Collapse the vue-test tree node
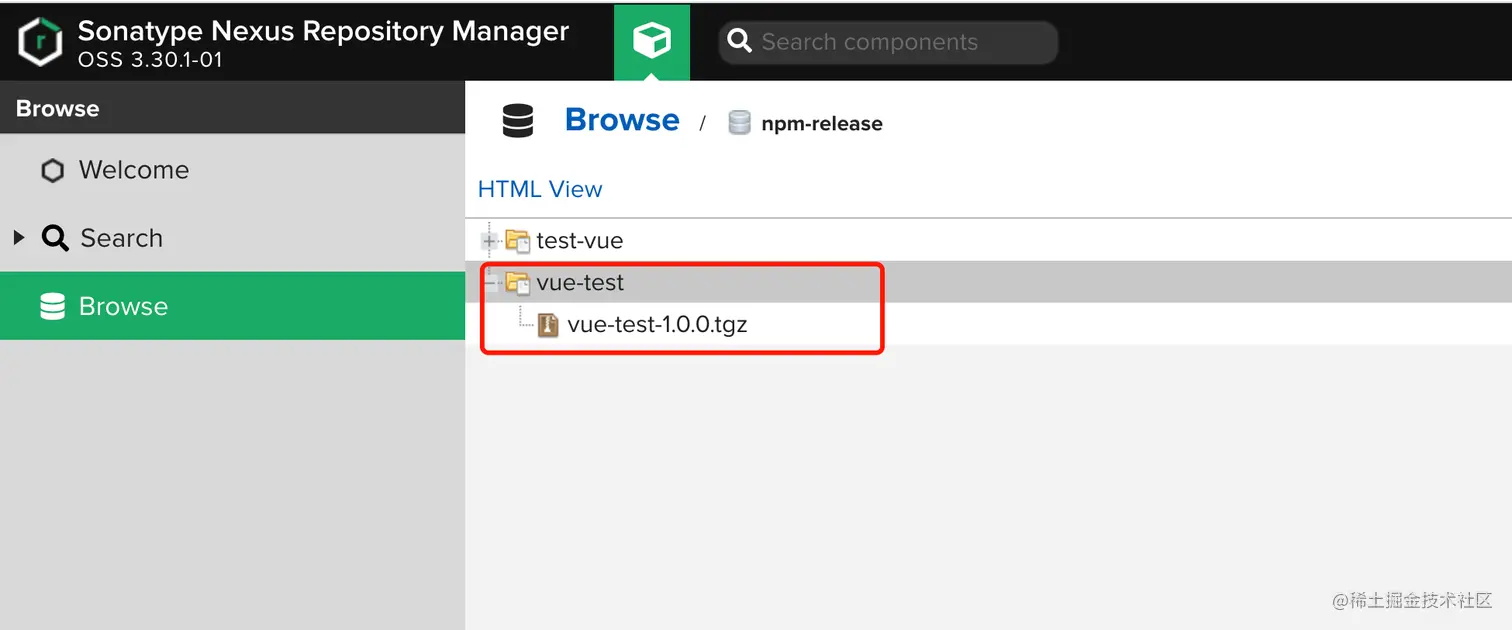Screen dimensions: 1512x630 [490, 283]
